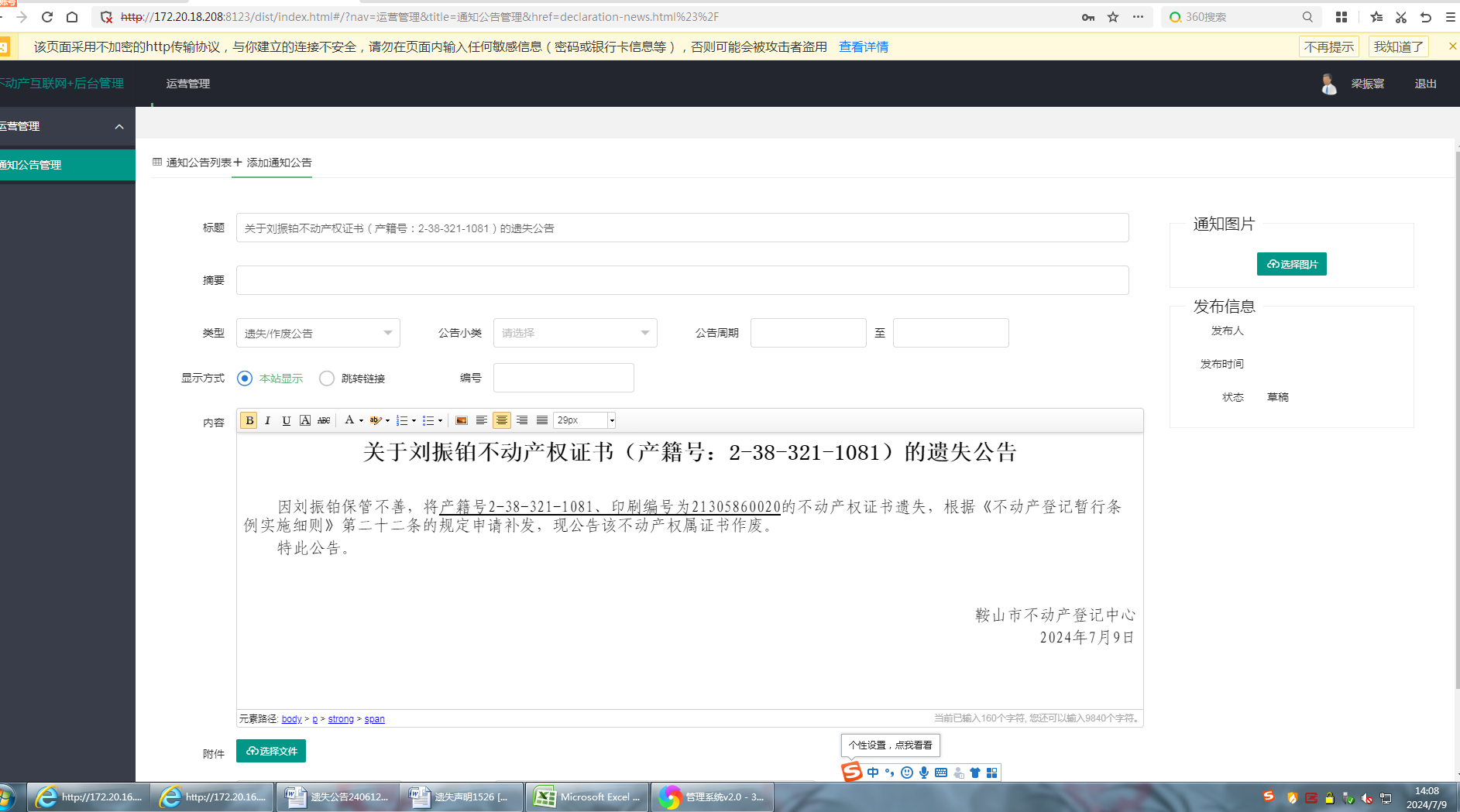Viewport: 1460px width, 812px height.
Task: Reload the browser page
Action: click(47, 17)
